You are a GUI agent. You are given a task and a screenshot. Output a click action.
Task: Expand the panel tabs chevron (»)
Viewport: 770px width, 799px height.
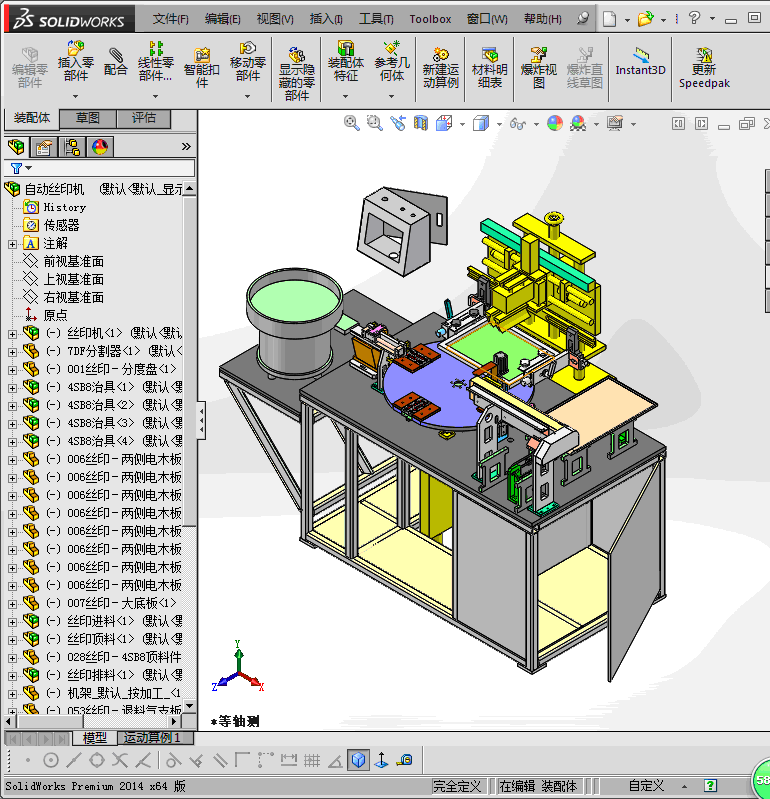click(187, 147)
